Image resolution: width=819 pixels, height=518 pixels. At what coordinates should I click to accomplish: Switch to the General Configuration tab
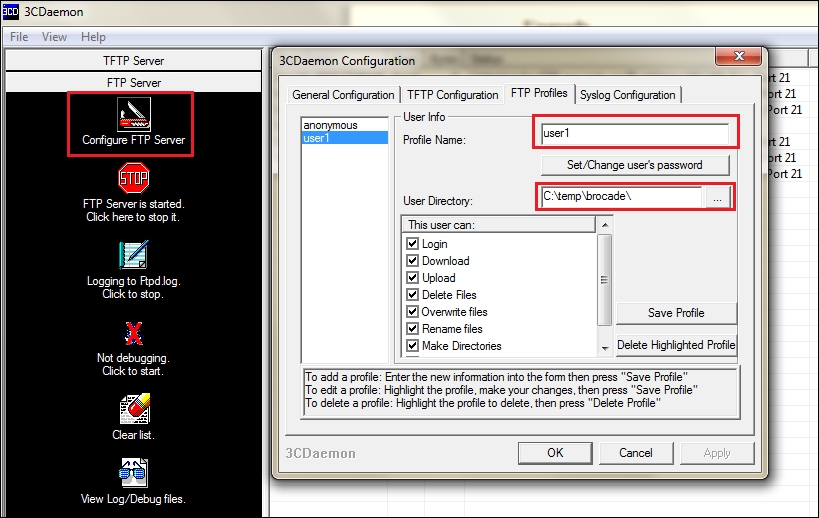(343, 95)
